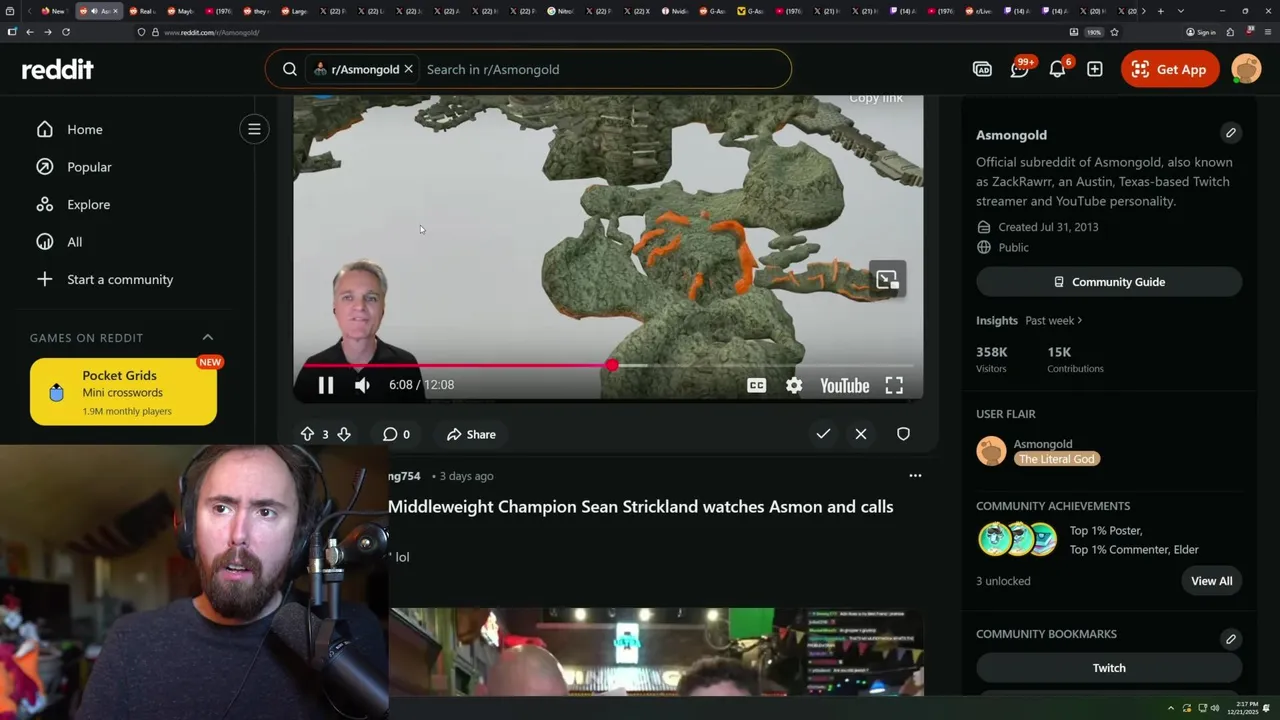This screenshot has width=1280, height=720.
Task: Open three-dot menu on Sean Strickland post
Action: click(915, 476)
